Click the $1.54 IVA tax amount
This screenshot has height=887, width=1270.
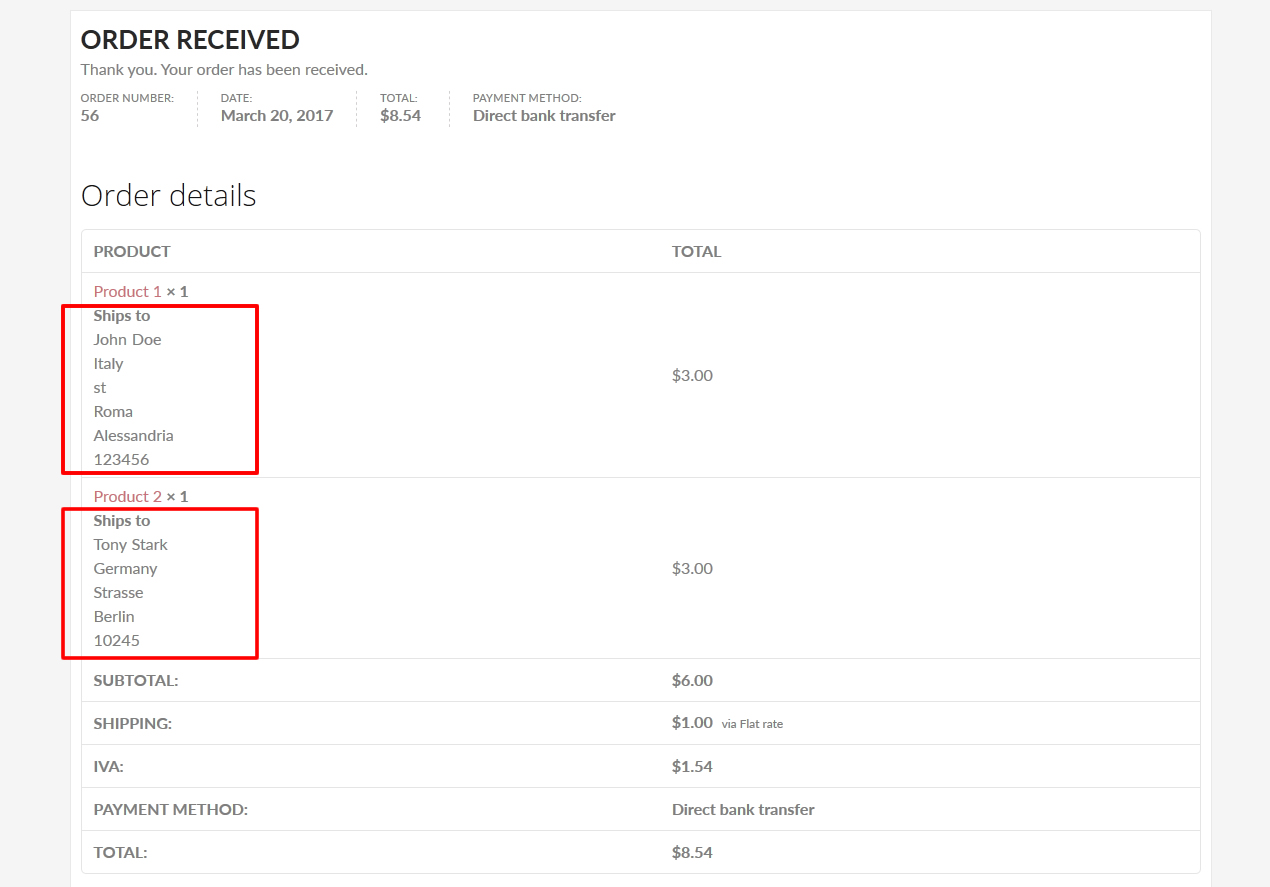[x=692, y=766]
